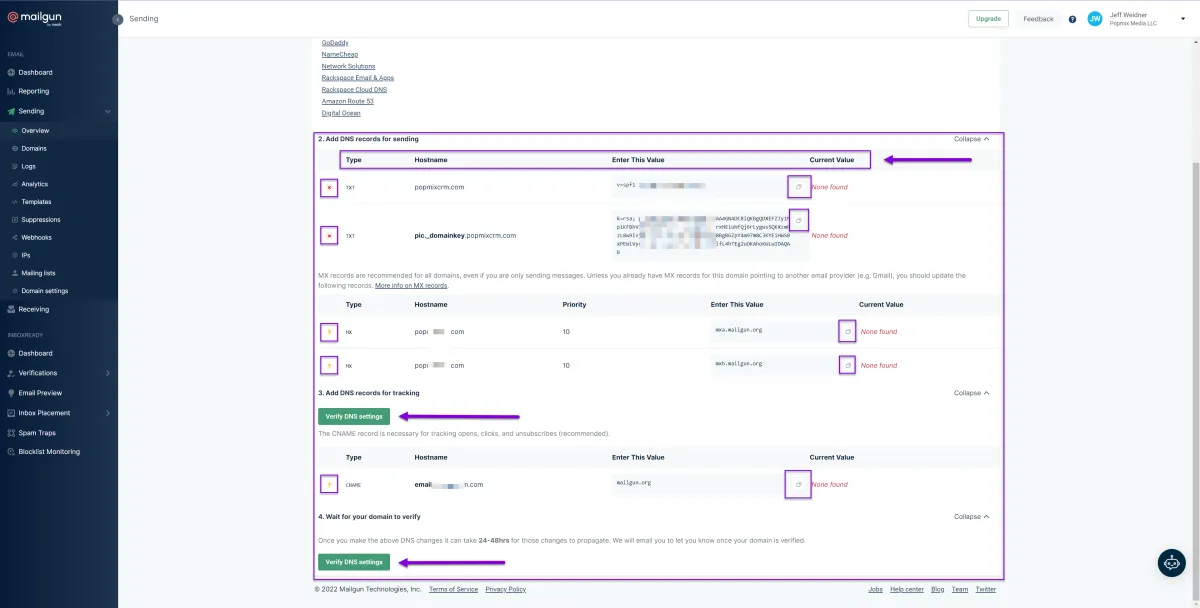Click warning status icon for mxa.mailgun.org row
The image size is (1200, 608).
(x=328, y=331)
